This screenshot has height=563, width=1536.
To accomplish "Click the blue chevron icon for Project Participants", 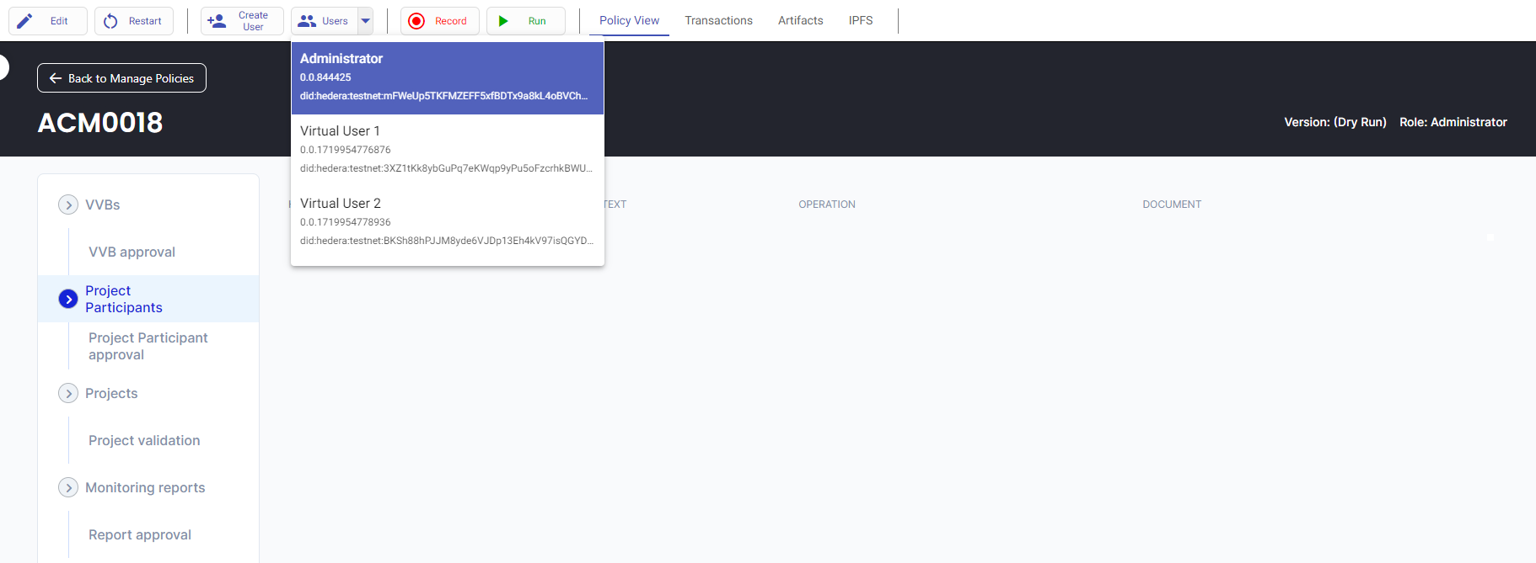I will pyautogui.click(x=68, y=299).
